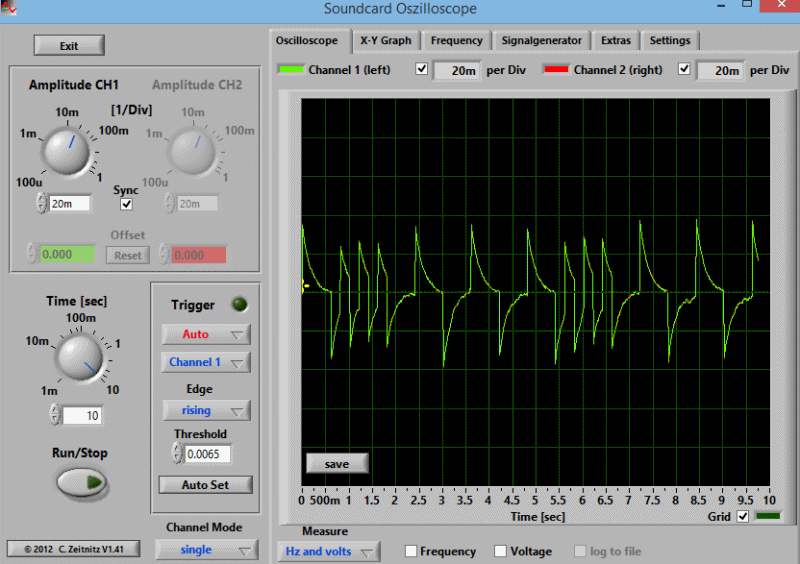Click the CH2 amplitude 20m stepper arrows

[169, 203]
